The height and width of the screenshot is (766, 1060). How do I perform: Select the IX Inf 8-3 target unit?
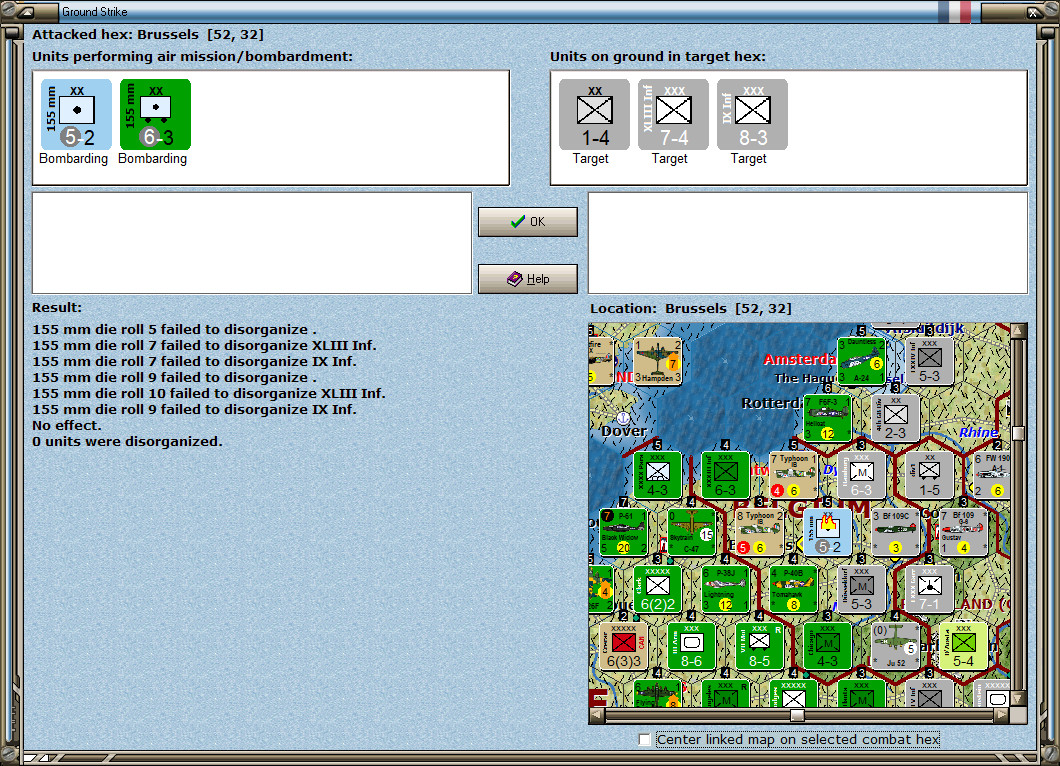[x=752, y=114]
